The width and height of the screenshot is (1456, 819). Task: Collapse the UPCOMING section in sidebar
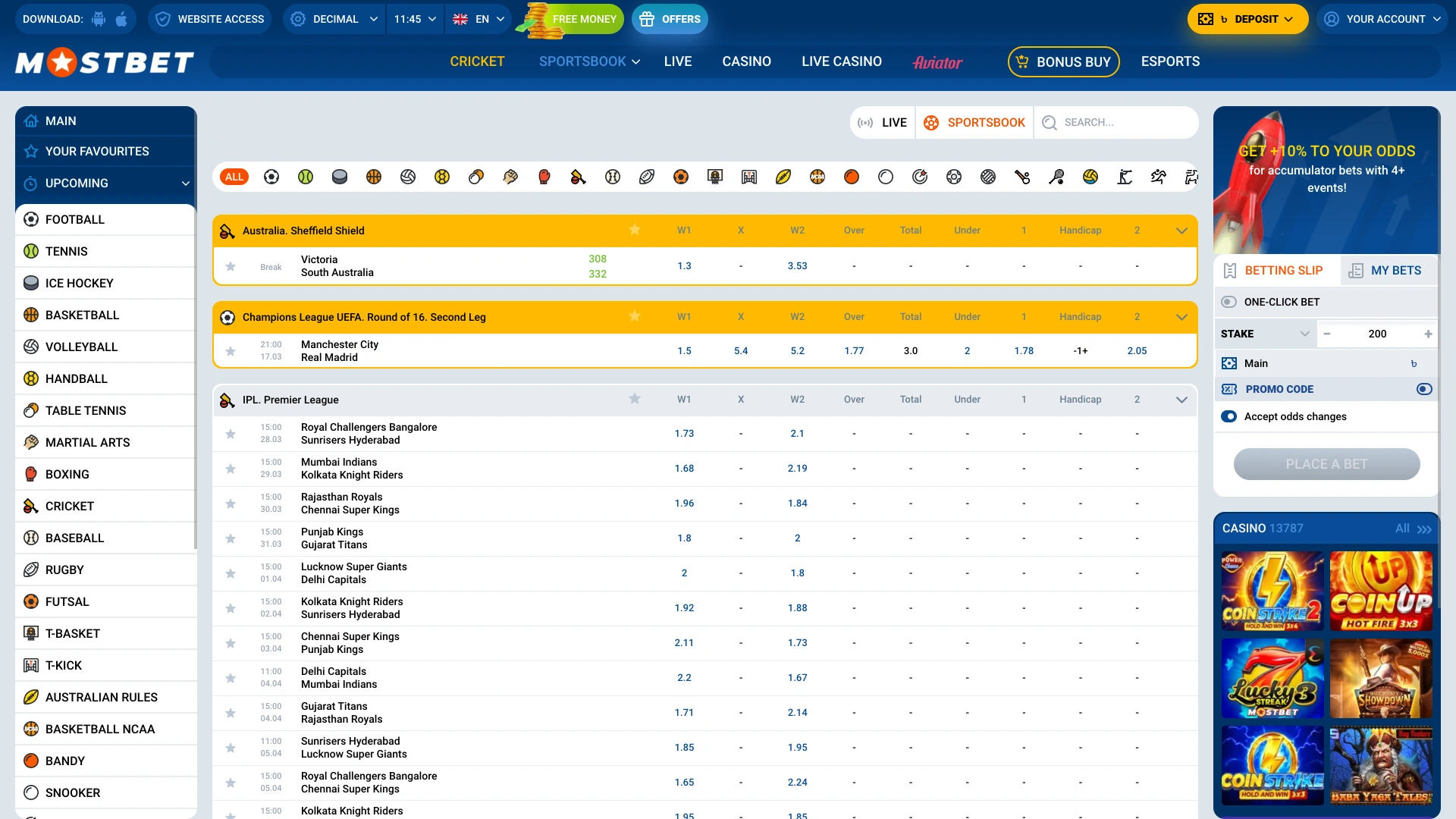[x=185, y=183]
